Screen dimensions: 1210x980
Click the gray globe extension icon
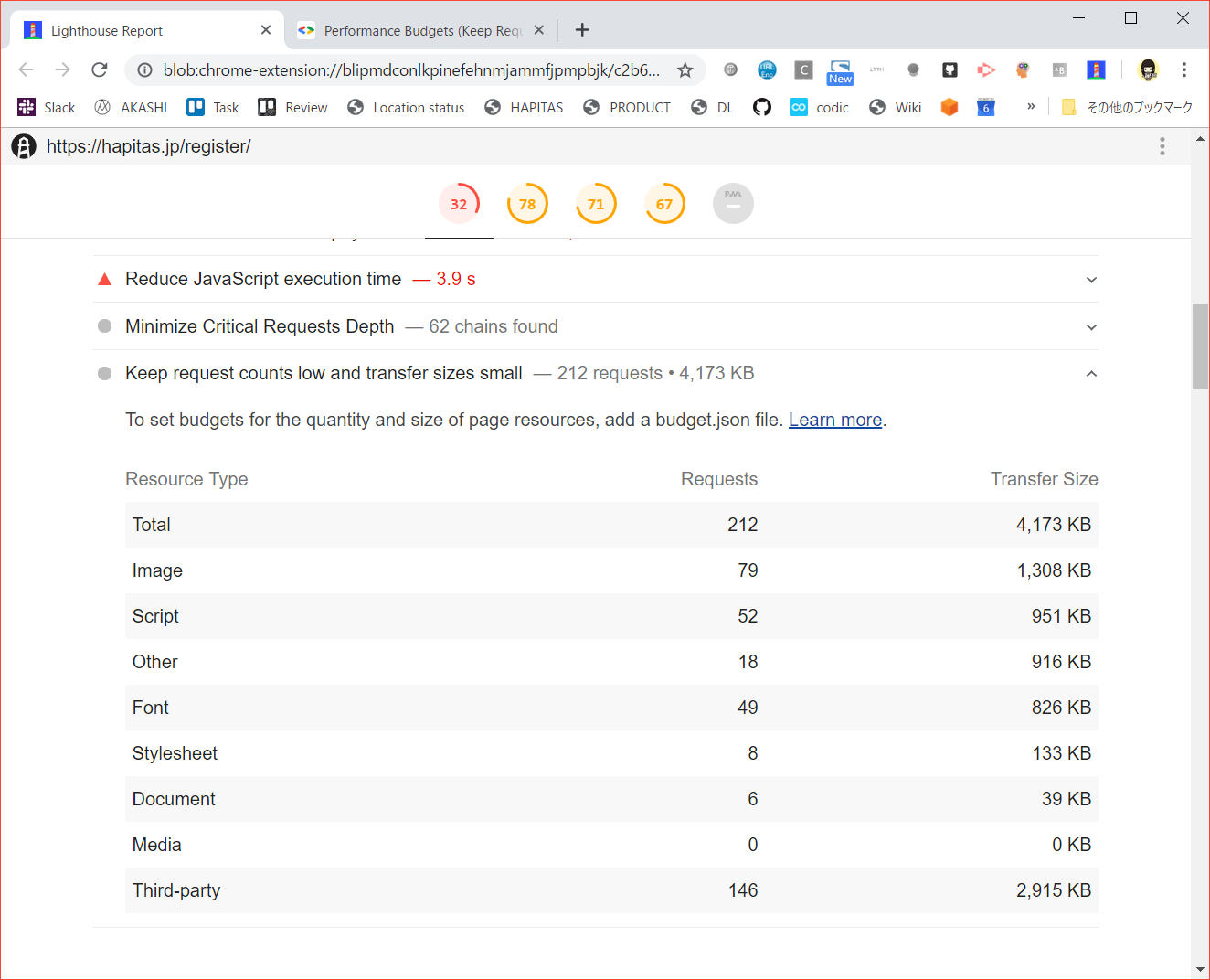[x=730, y=70]
